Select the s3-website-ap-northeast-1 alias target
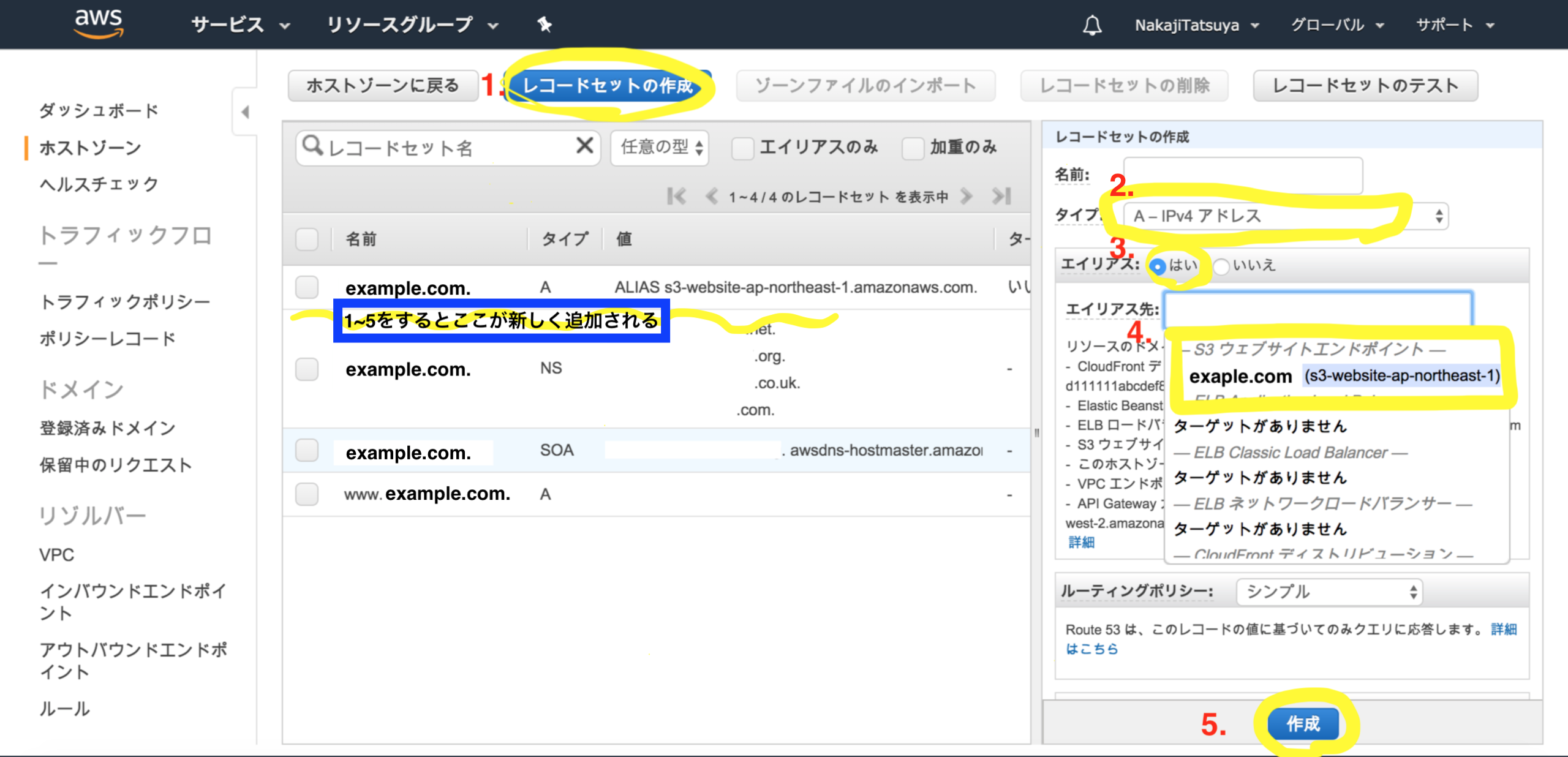The height and width of the screenshot is (757, 1568). pos(1401,375)
